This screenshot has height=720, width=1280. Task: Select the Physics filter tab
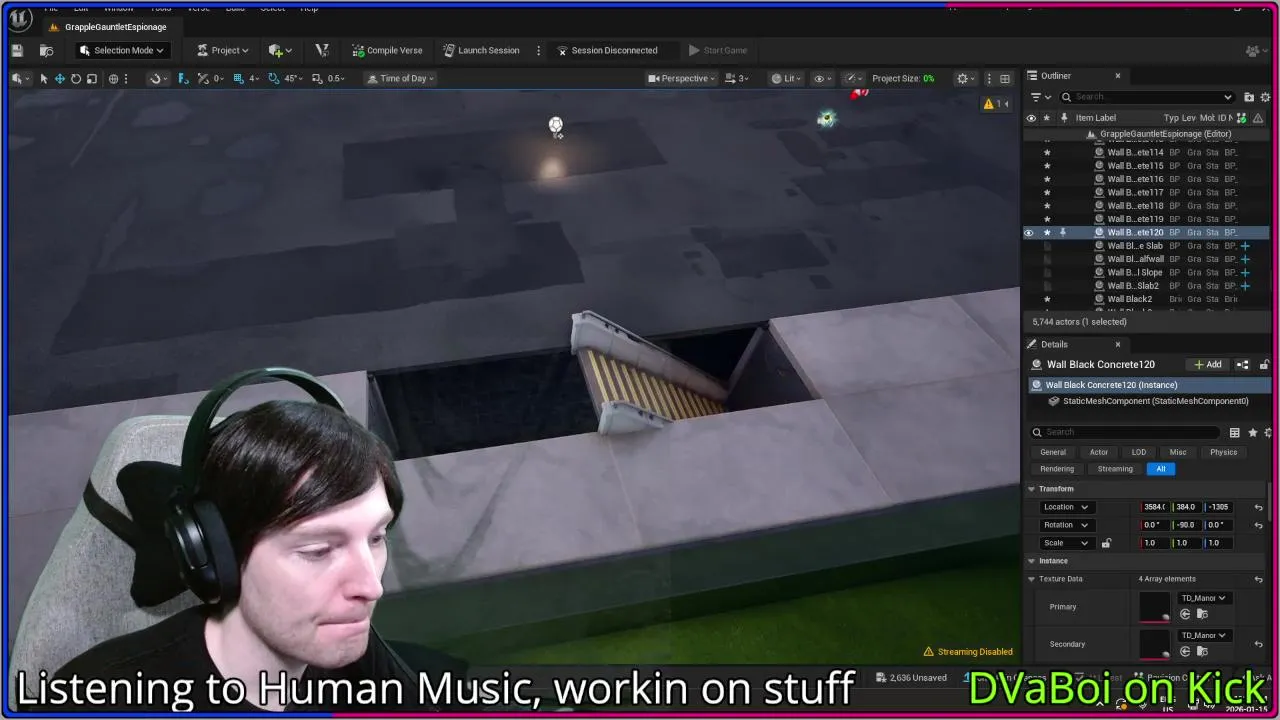tap(1223, 452)
